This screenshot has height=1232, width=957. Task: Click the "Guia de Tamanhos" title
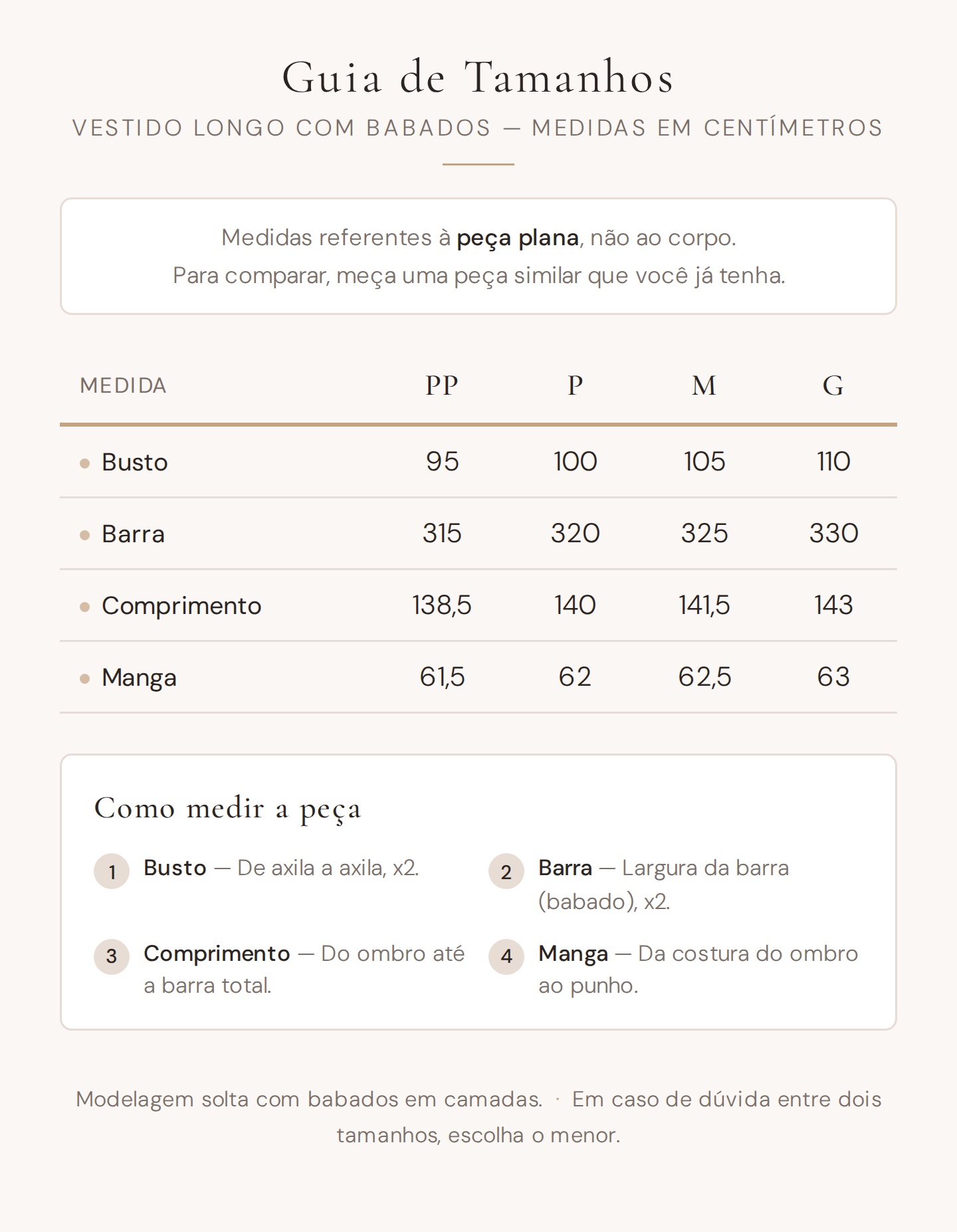[478, 78]
